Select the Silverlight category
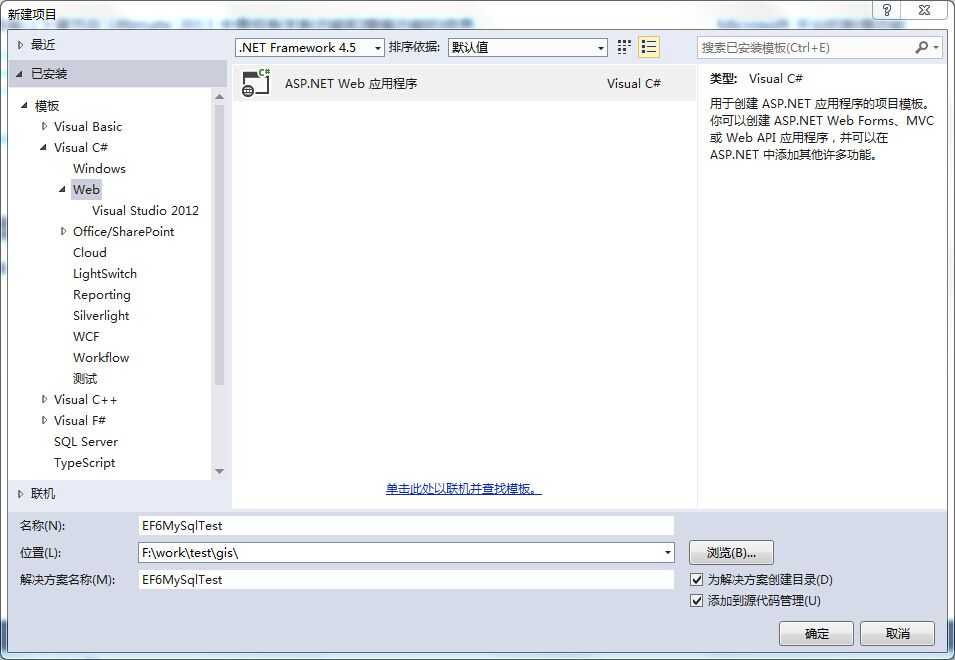This screenshot has height=660, width=955. 101,315
